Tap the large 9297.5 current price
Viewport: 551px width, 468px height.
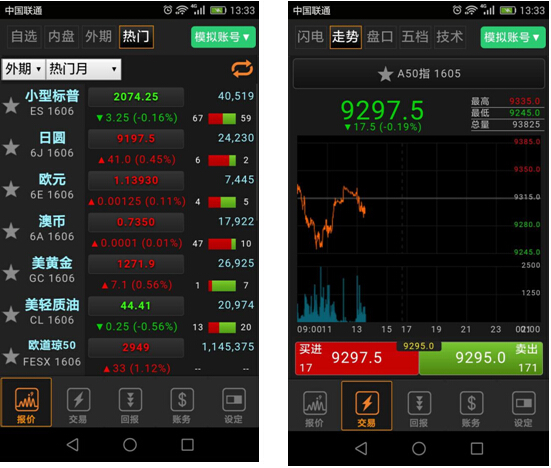(382, 110)
